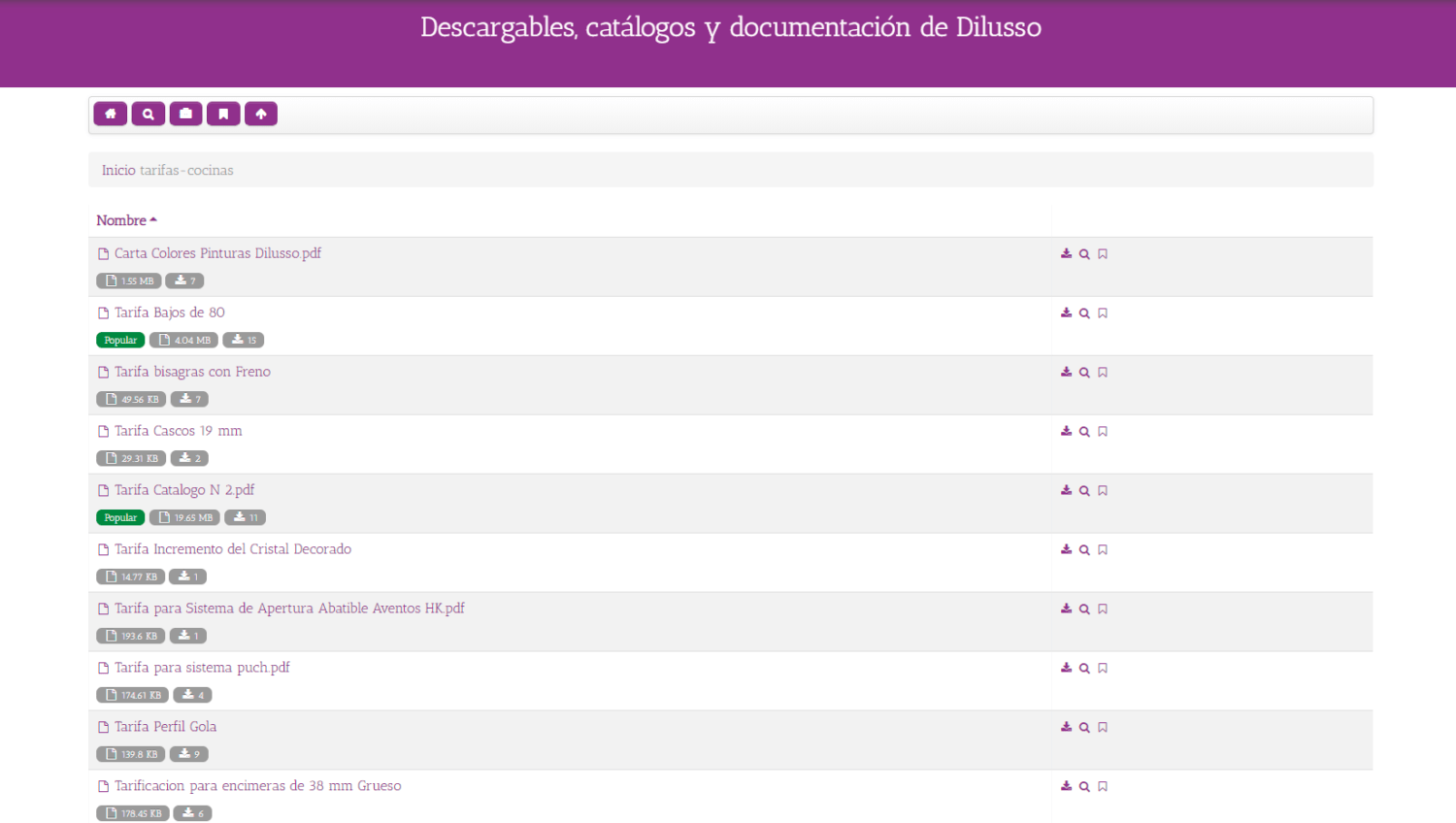Viewport: 1456px width, 823px height.
Task: Select tarifas-cocinas in the breadcrumb path
Action: 186,170
